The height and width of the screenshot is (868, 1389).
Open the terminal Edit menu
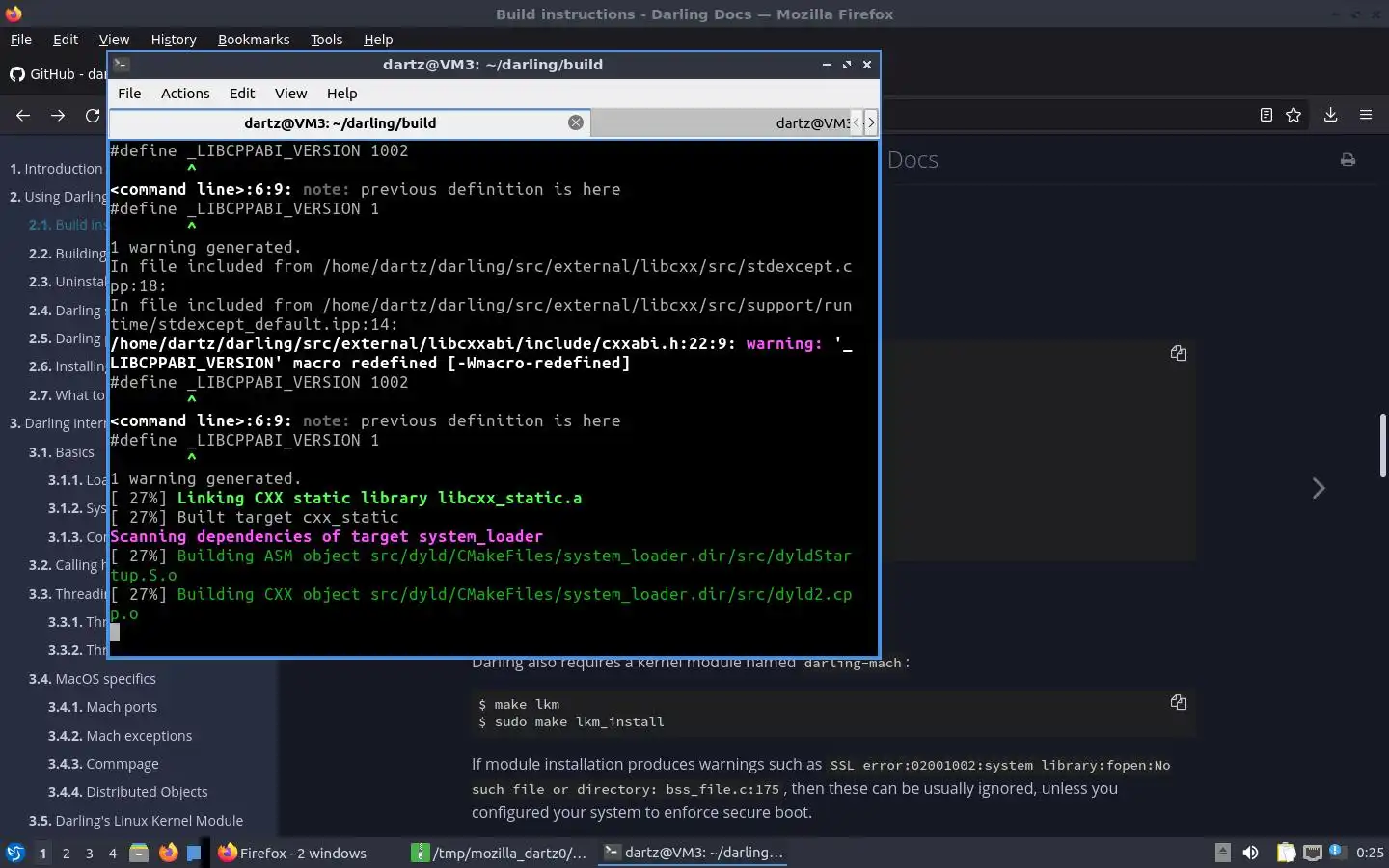[242, 94]
